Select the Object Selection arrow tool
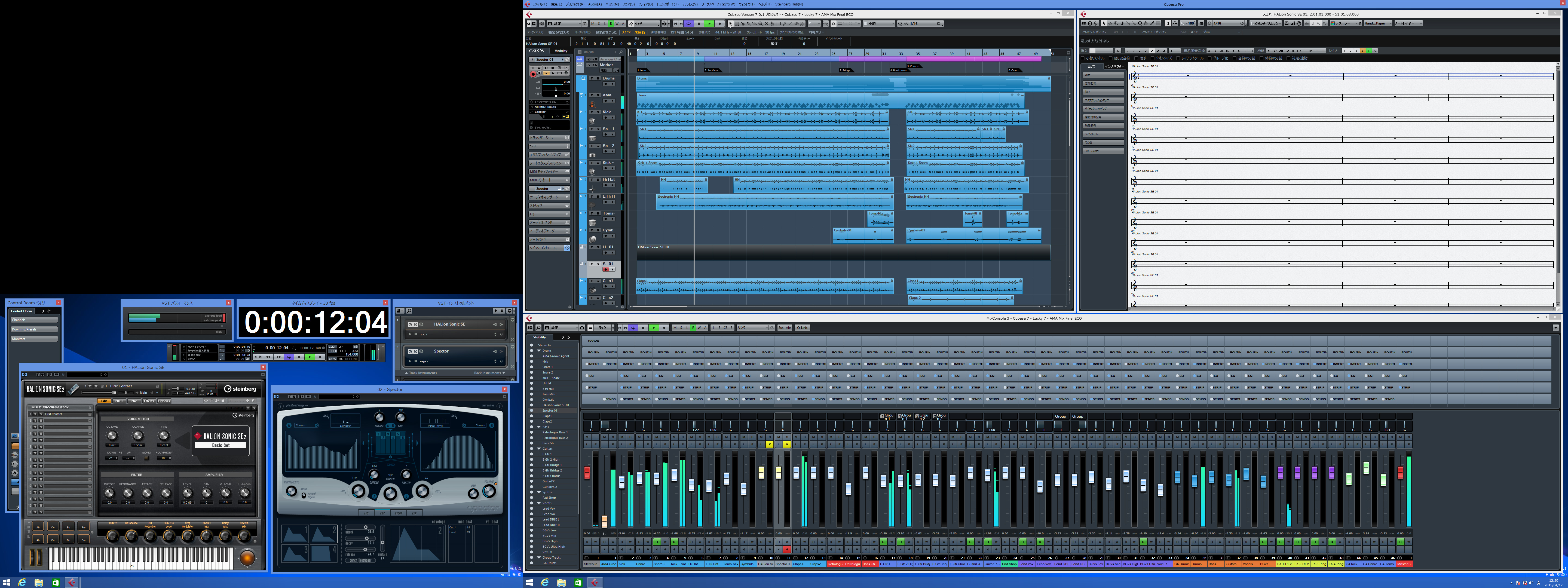Viewport: 1568px width, 588px height. 730,24
